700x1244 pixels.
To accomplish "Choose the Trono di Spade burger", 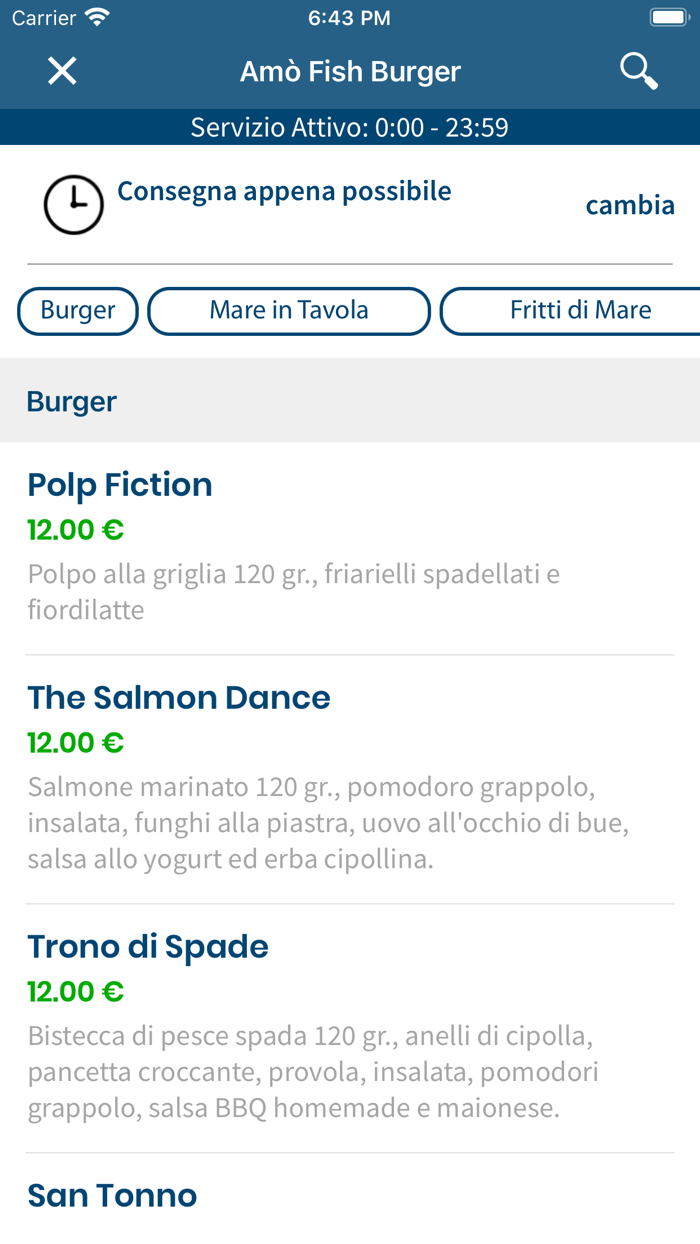I will pos(148,947).
